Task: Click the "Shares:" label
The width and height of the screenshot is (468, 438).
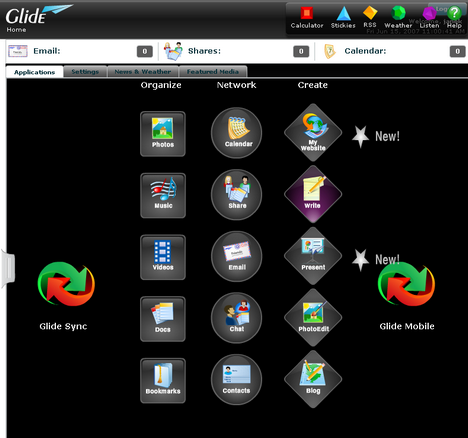Action: tap(204, 51)
